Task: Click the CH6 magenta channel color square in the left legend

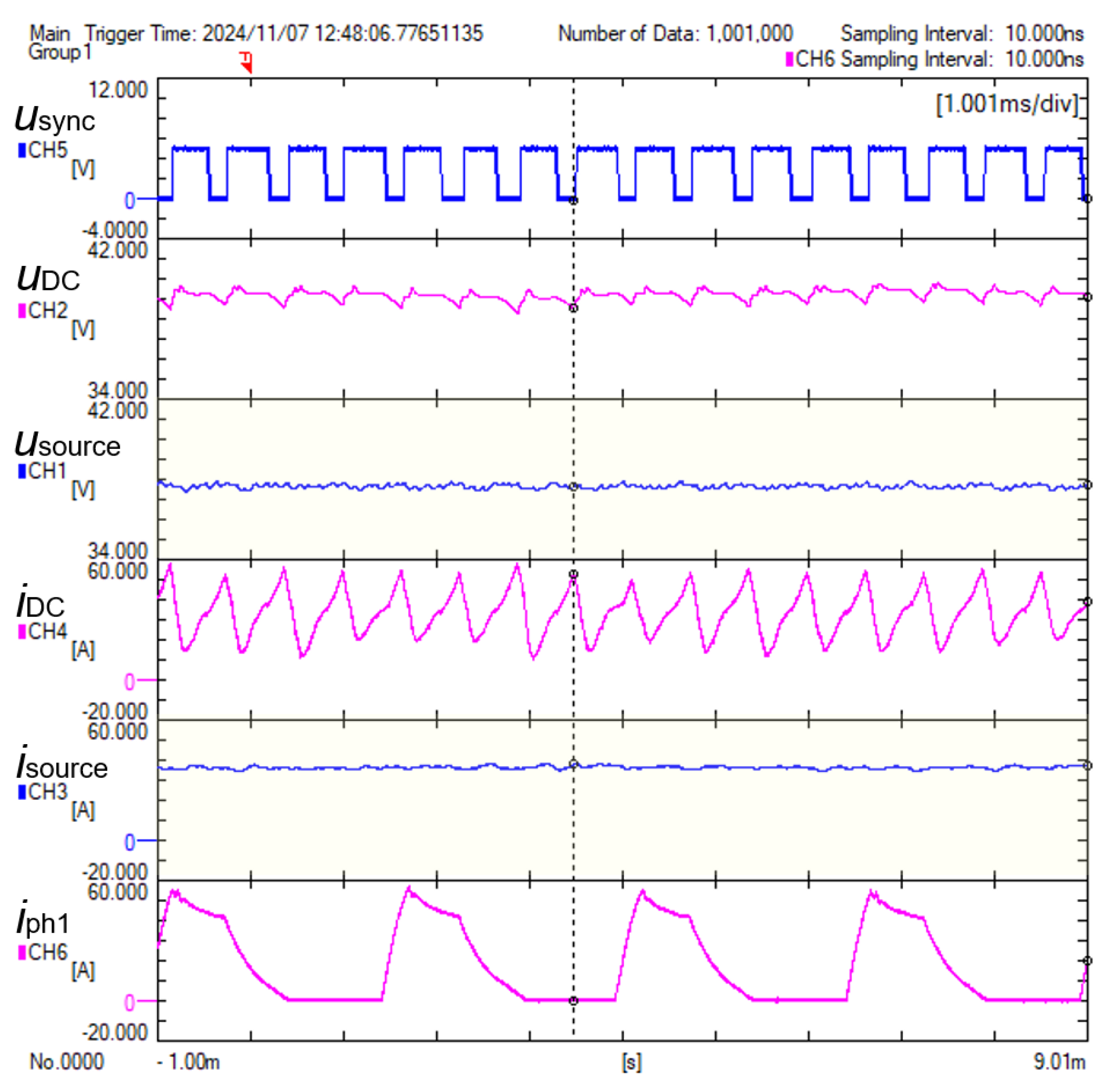Action: (22, 952)
